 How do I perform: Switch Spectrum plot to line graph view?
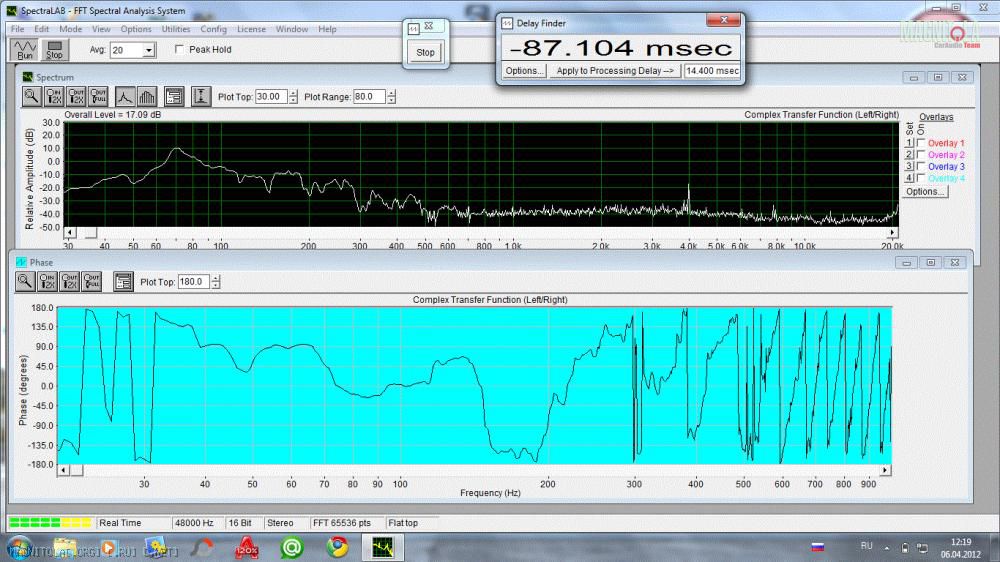click(x=124, y=96)
